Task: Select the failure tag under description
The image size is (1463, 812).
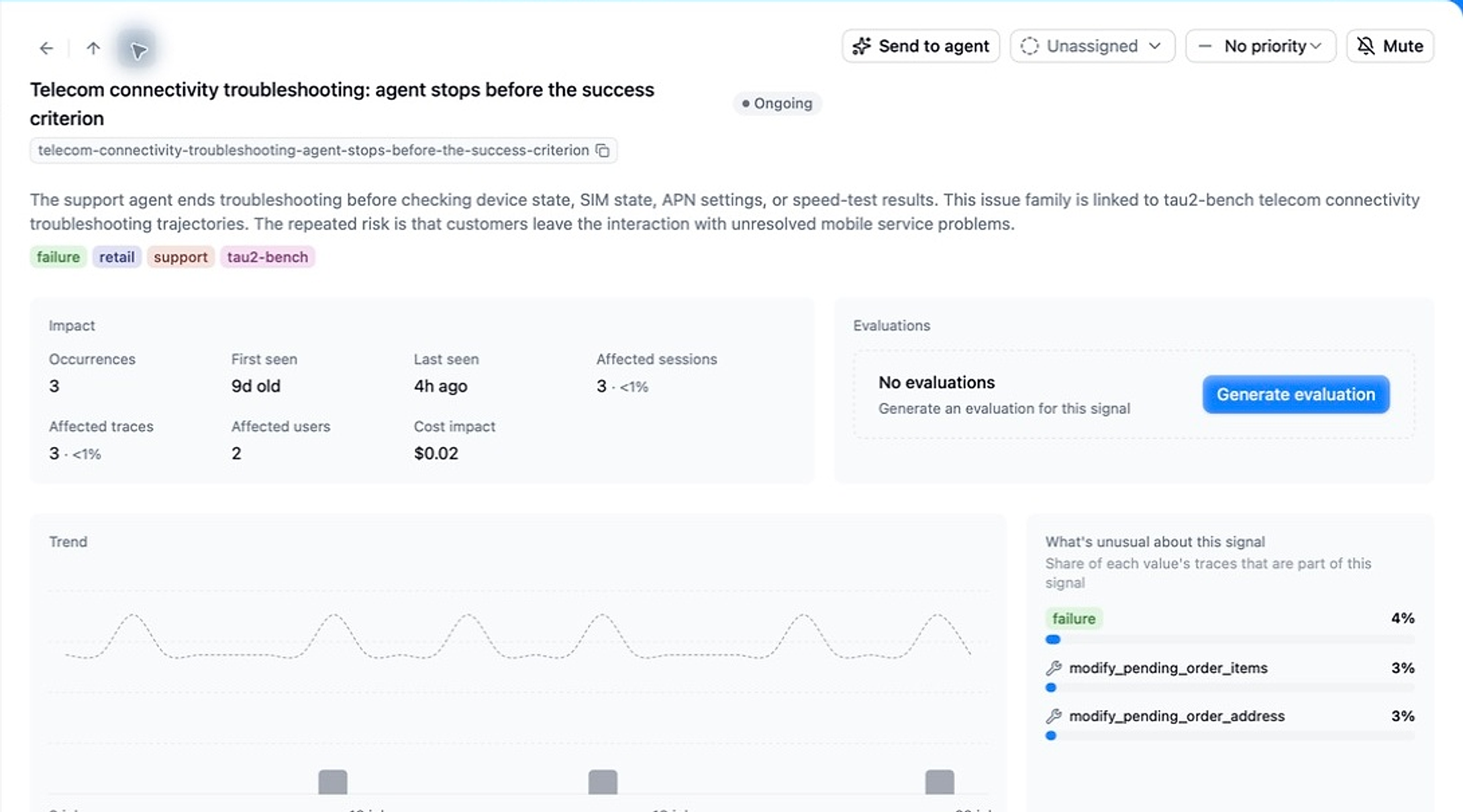Action: coord(58,257)
